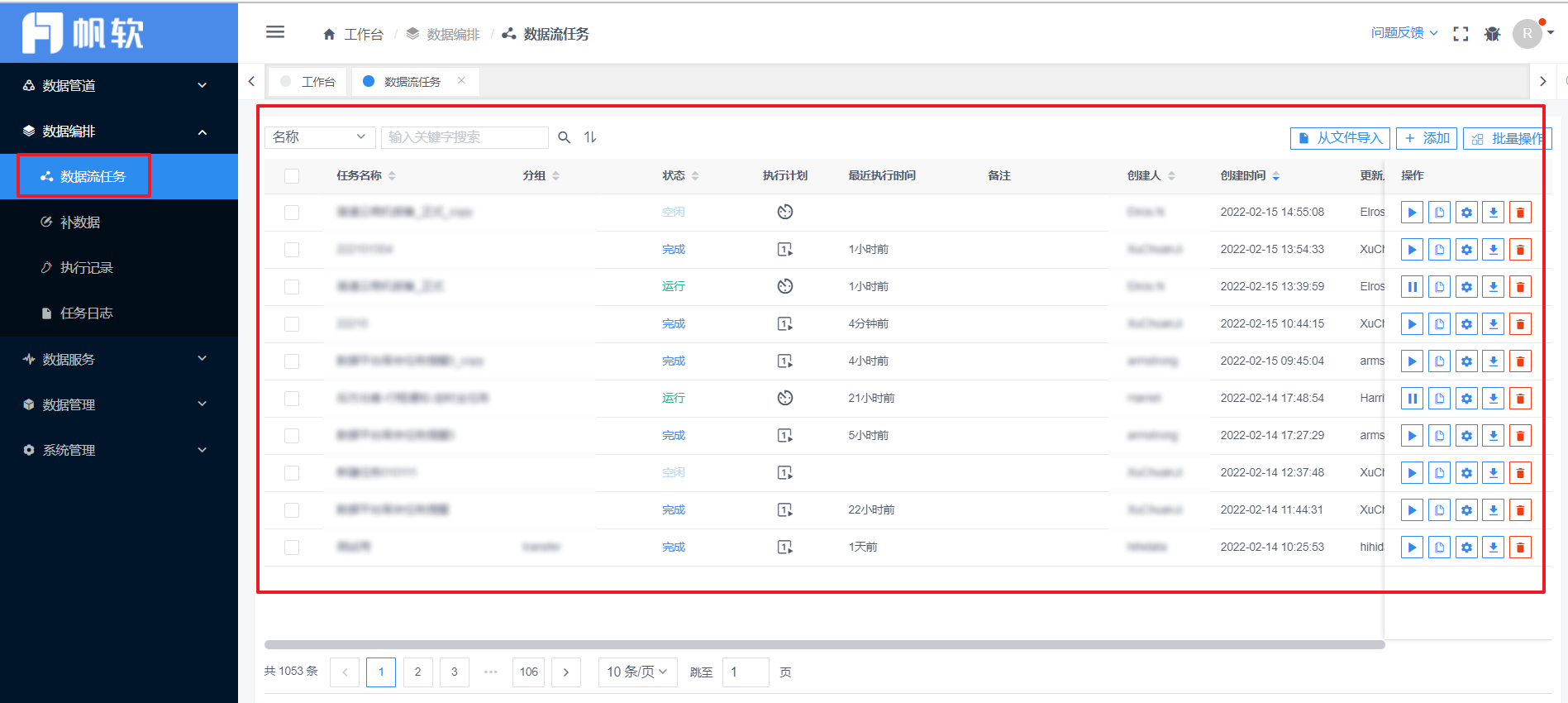
Task: Export the task created 2022-02-15 09:45:04
Action: click(x=1493, y=361)
